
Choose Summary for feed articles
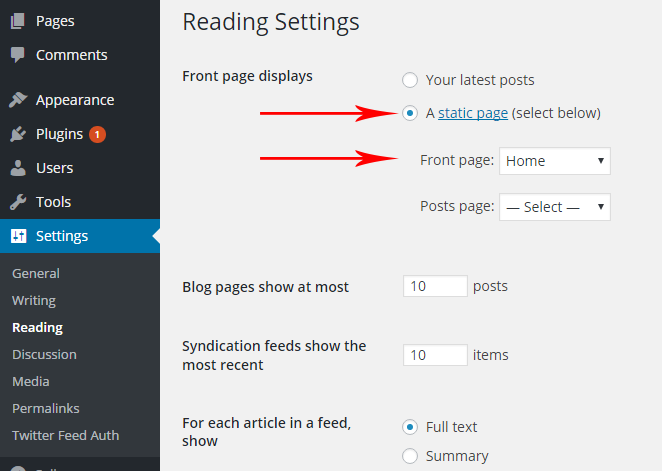[x=409, y=456]
